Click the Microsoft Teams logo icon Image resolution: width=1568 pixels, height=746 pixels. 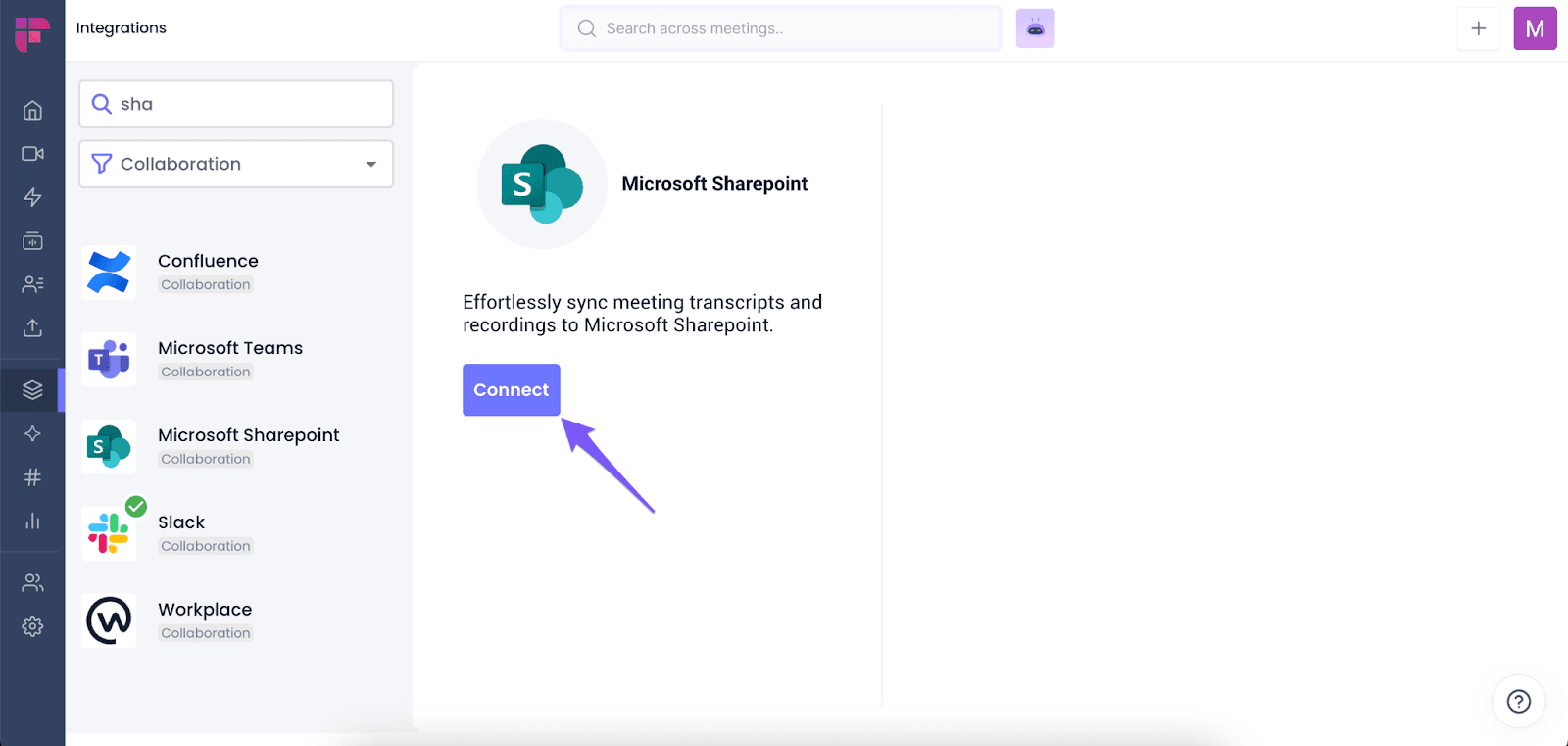click(109, 359)
